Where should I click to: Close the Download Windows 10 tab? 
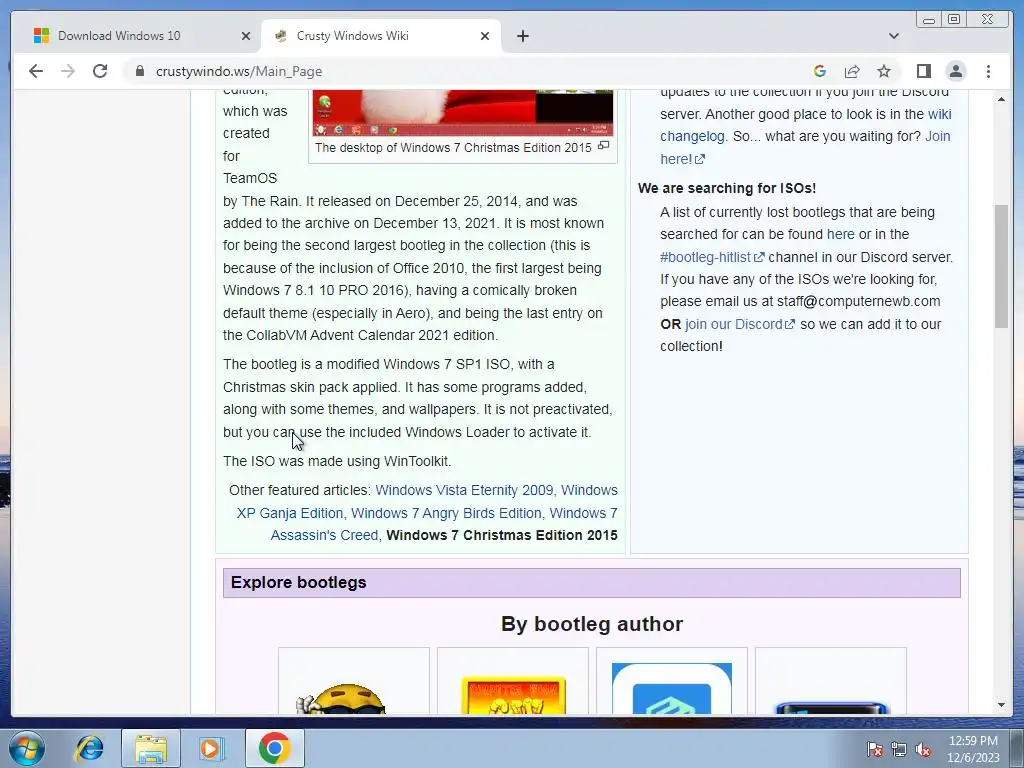[x=246, y=36]
